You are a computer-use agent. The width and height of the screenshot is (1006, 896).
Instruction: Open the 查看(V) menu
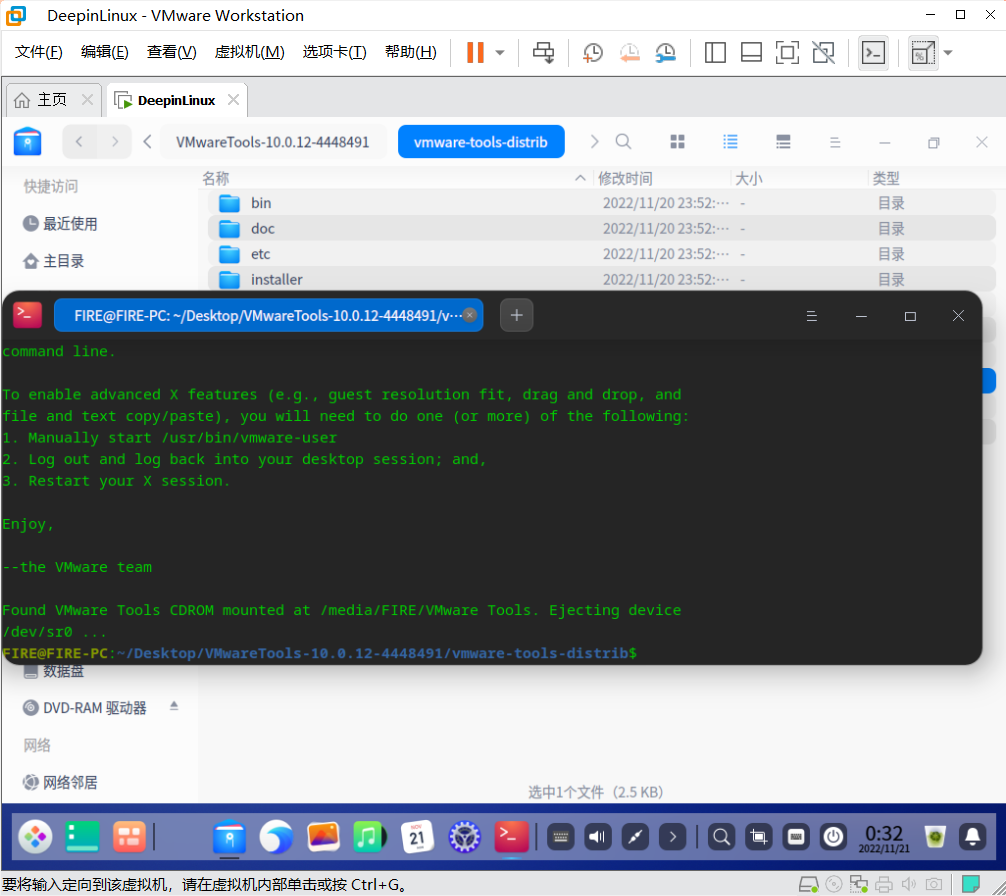pos(171,52)
